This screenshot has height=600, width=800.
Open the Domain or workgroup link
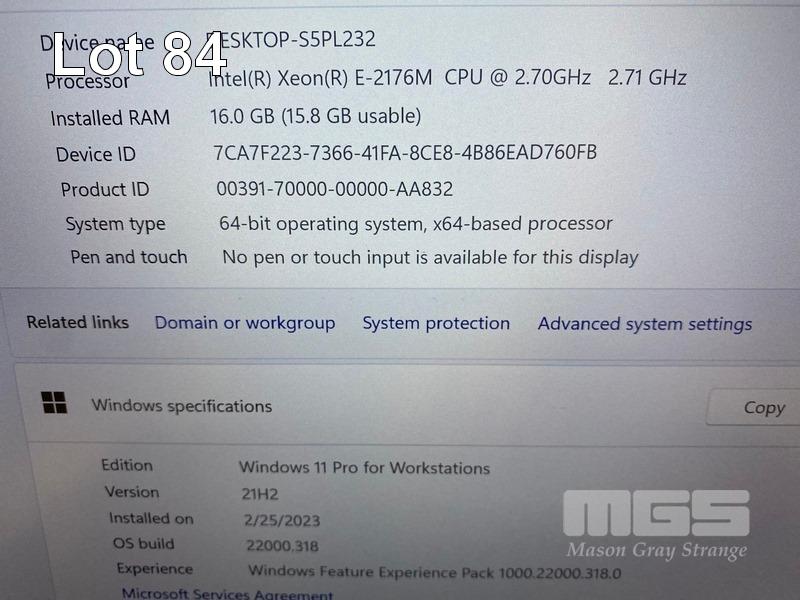245,323
